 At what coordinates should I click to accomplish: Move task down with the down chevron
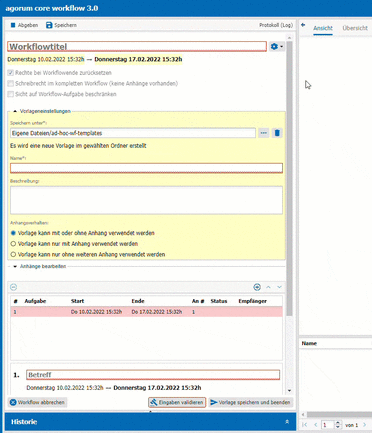click(x=279, y=287)
